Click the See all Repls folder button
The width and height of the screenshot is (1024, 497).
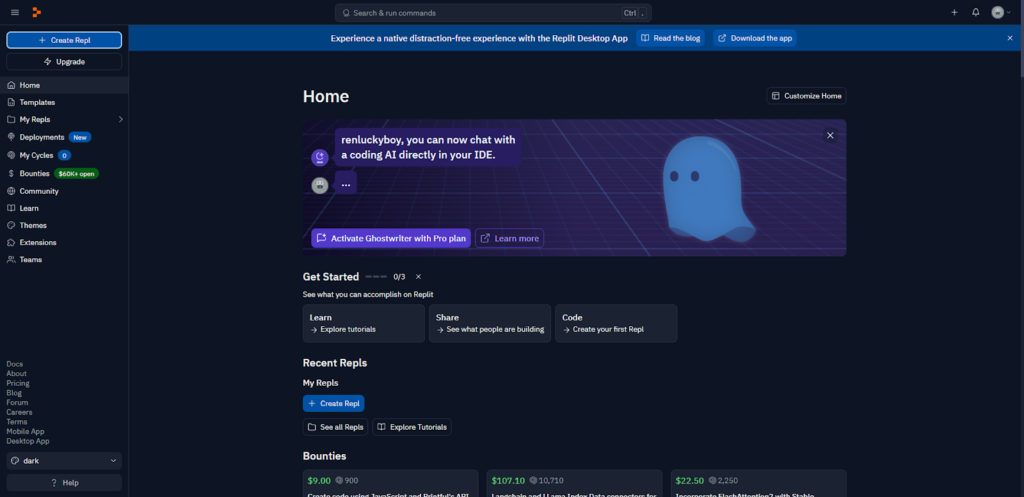(335, 427)
